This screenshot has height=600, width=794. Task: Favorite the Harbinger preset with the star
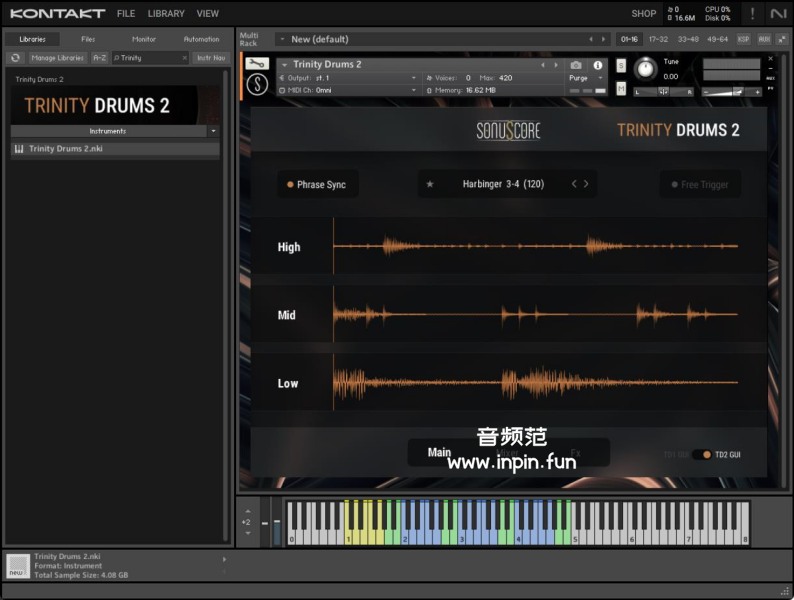click(x=430, y=184)
